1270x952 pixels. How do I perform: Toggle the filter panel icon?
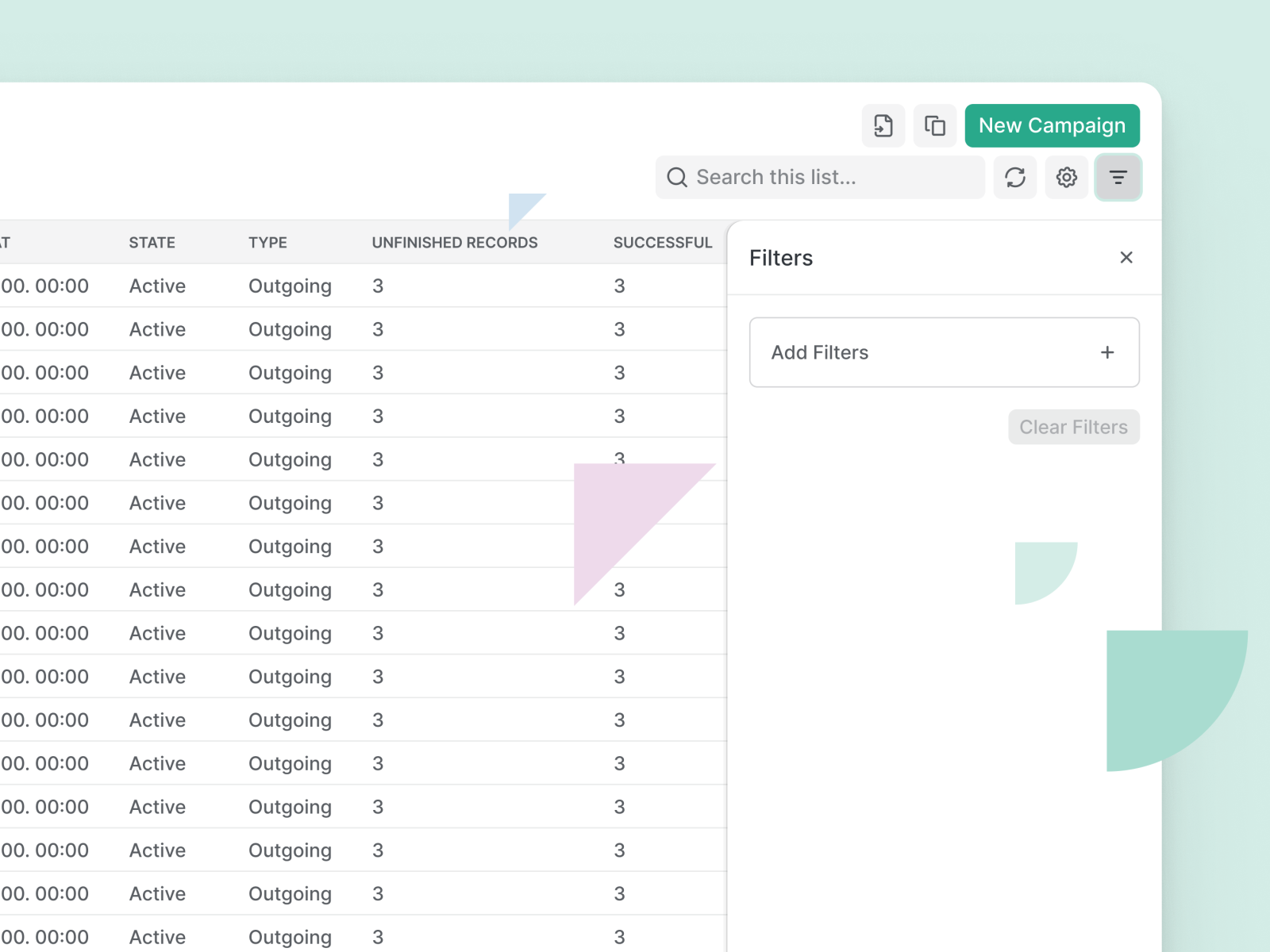pos(1118,177)
